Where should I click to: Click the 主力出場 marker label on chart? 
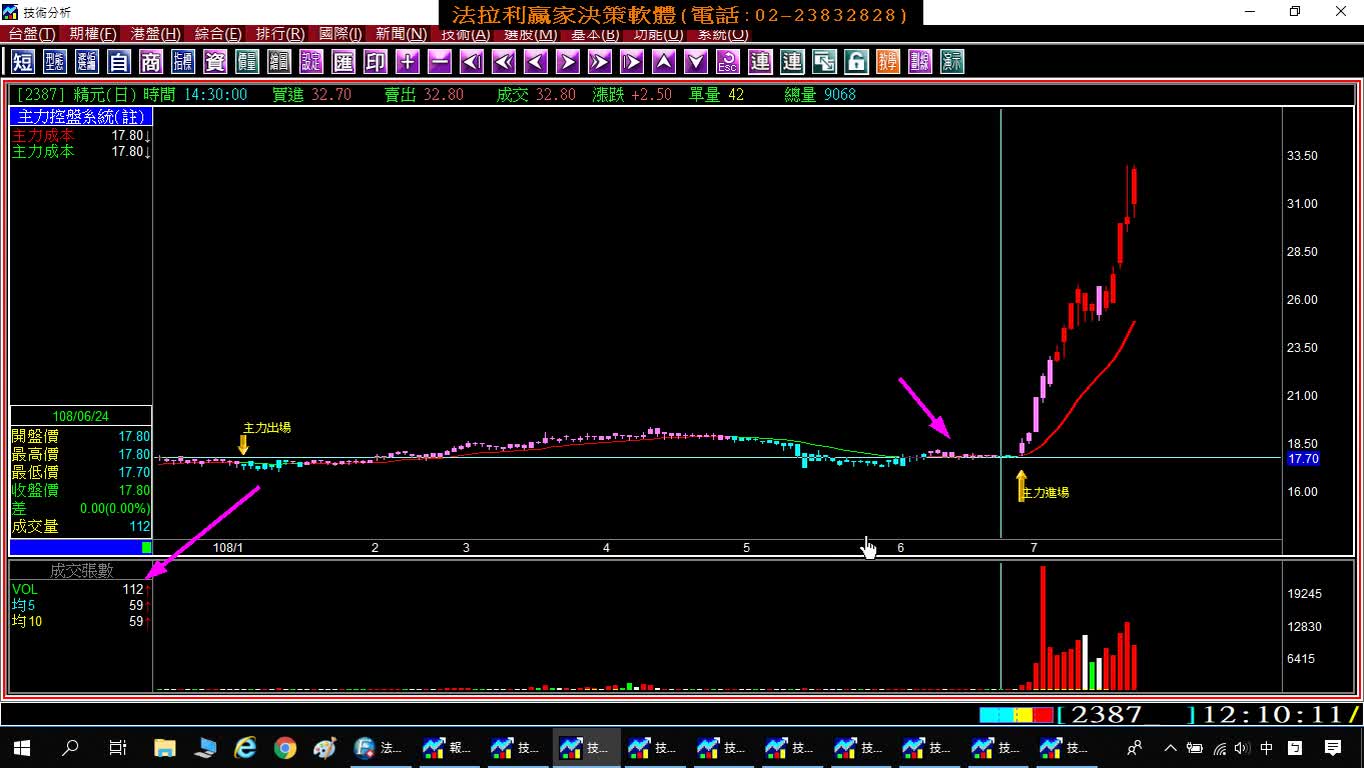tap(267, 428)
